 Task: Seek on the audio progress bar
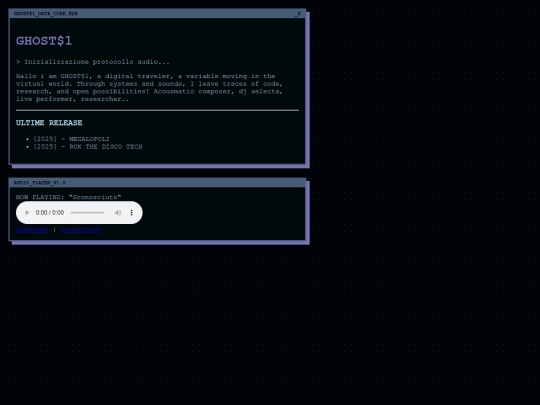click(87, 212)
